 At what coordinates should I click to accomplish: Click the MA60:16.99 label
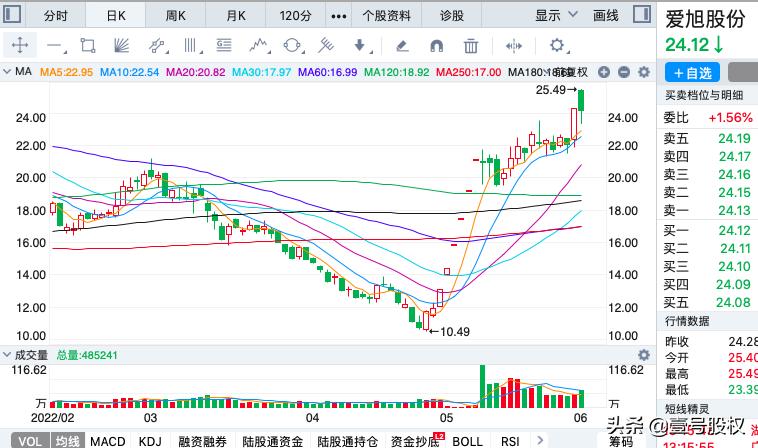point(327,72)
